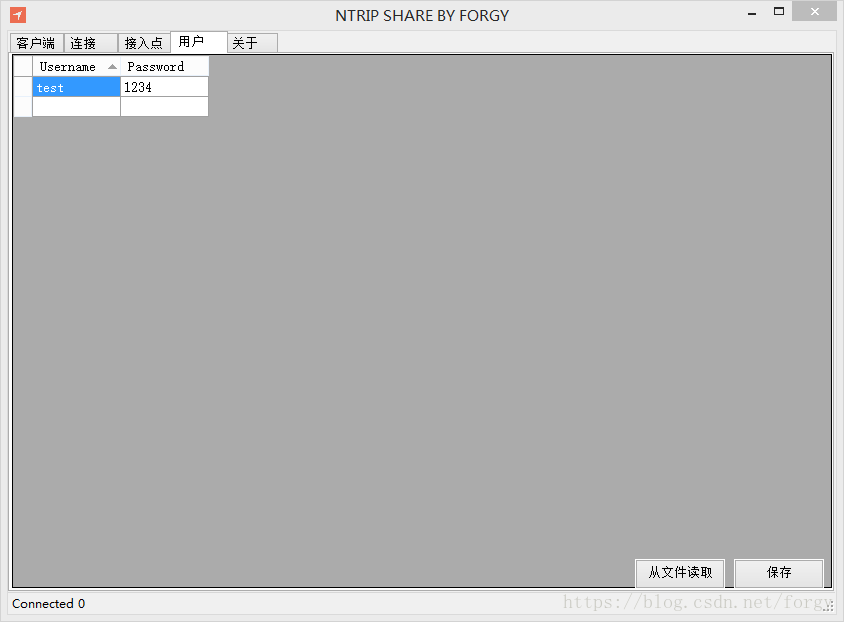This screenshot has width=844, height=622.
Task: Open the 关于 tab
Action: coord(252,43)
